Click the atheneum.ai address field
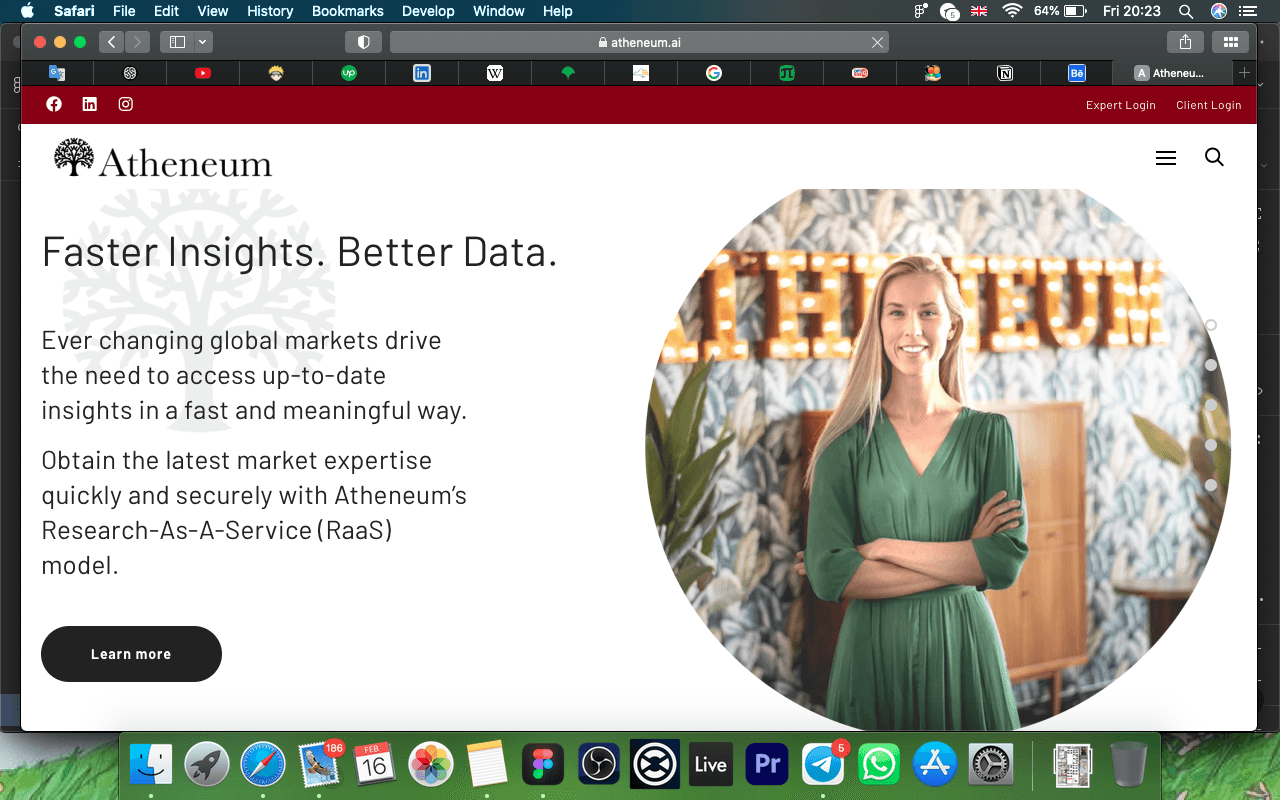This screenshot has width=1280, height=800. coord(639,42)
